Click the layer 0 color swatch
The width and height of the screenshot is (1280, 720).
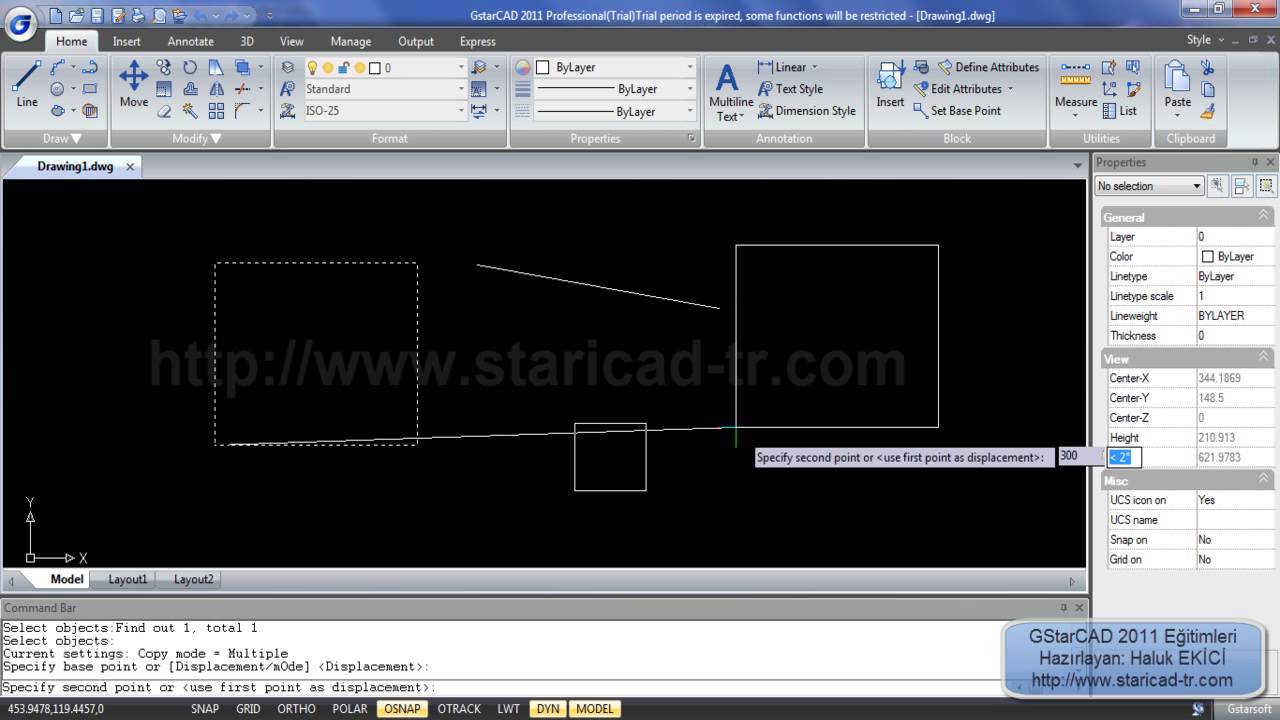coord(374,68)
